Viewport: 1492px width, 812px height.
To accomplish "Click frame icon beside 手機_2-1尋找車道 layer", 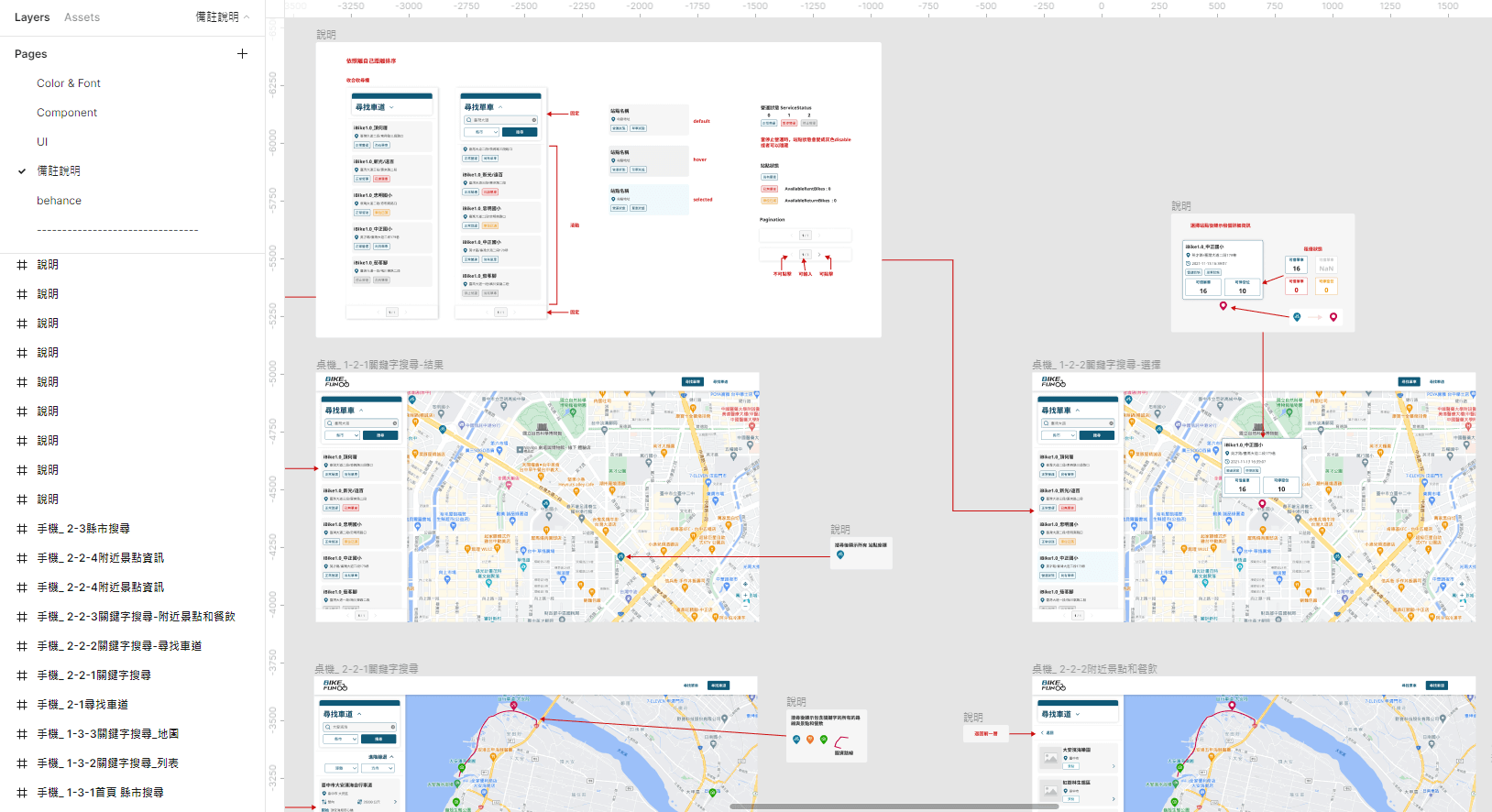I will [22, 705].
